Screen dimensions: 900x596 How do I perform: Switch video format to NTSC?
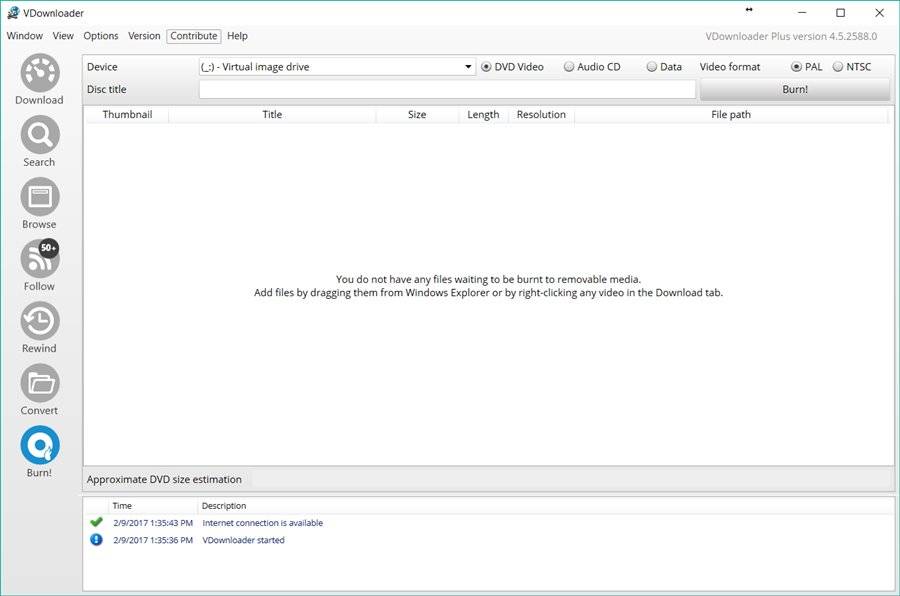point(838,67)
